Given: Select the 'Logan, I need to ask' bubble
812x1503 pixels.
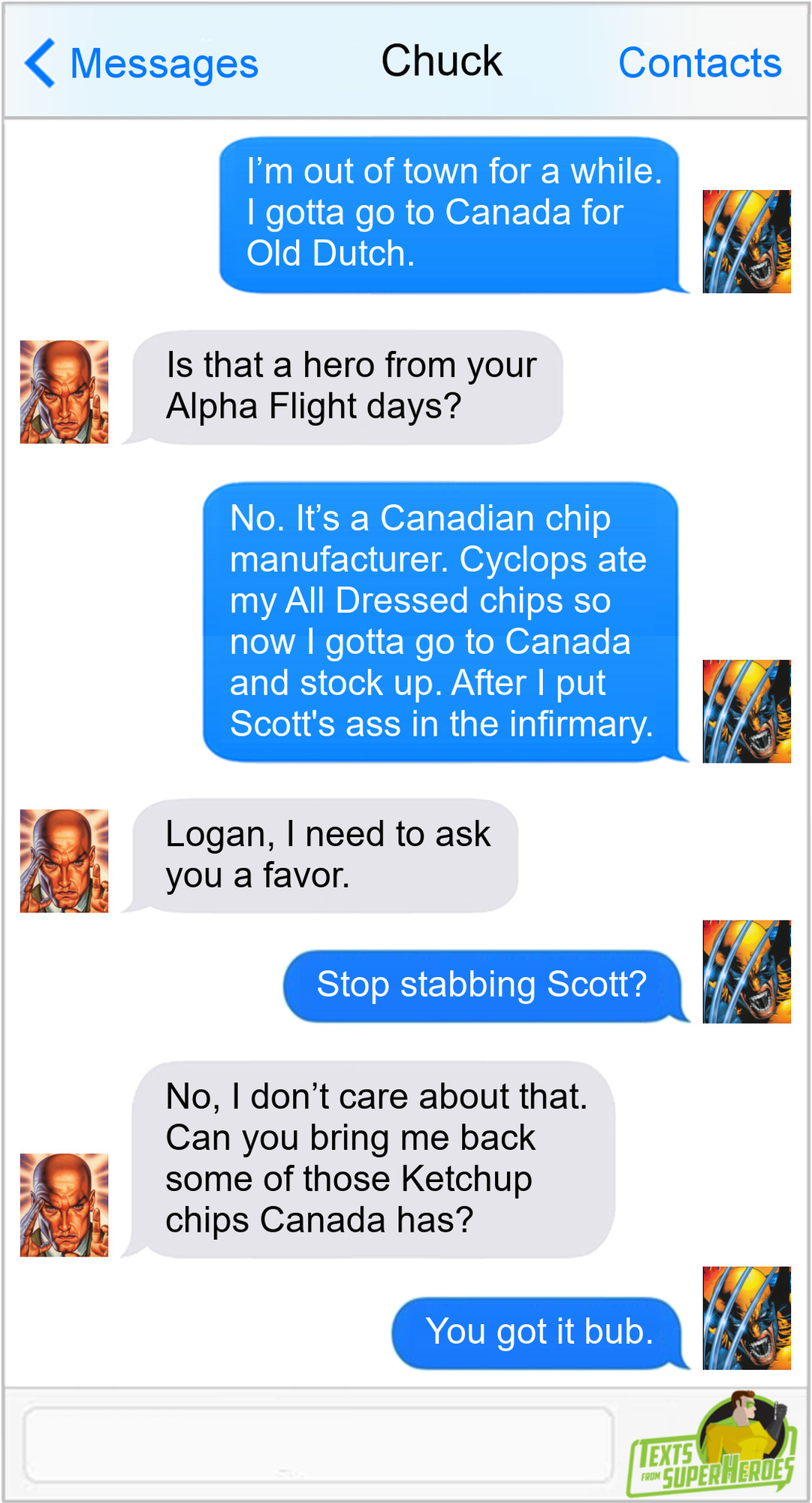Looking at the screenshot, I should 321,856.
